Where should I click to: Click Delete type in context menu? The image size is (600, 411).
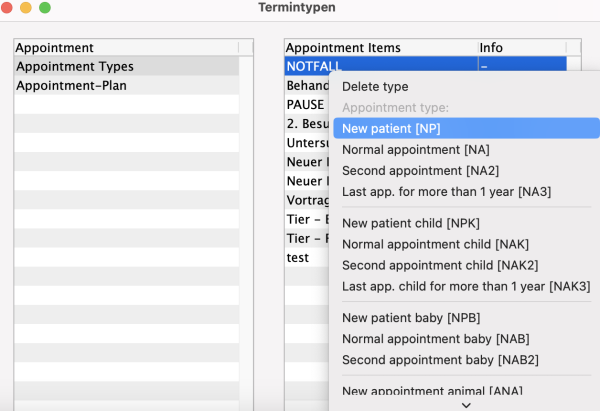pyautogui.click(x=375, y=87)
